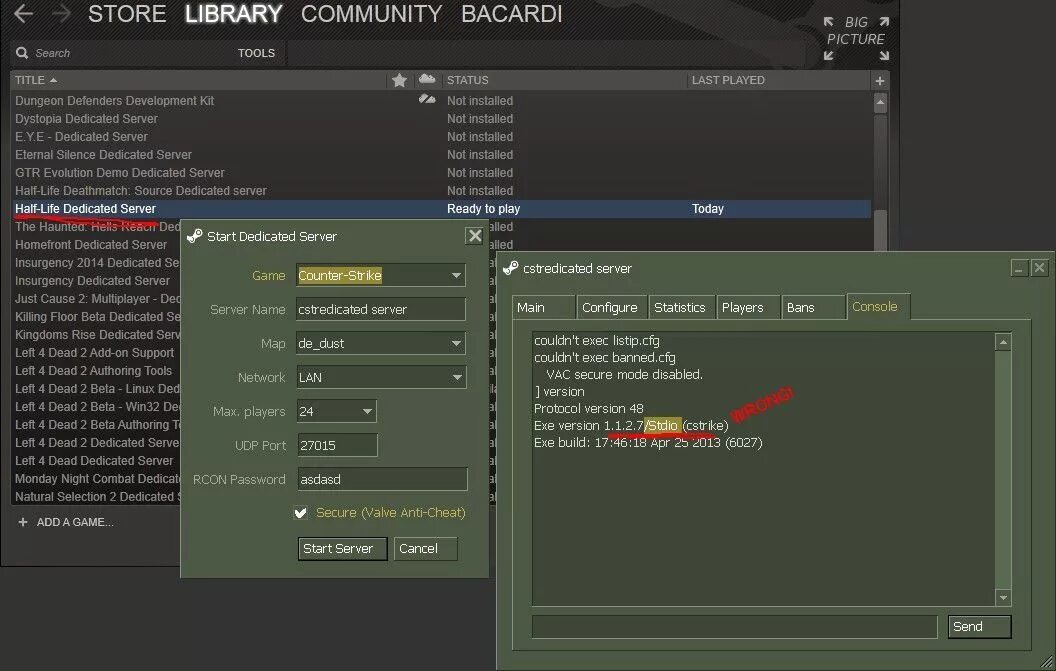Click cloud icon on Dungeon Defenders row
1056x671 pixels.
427,100
